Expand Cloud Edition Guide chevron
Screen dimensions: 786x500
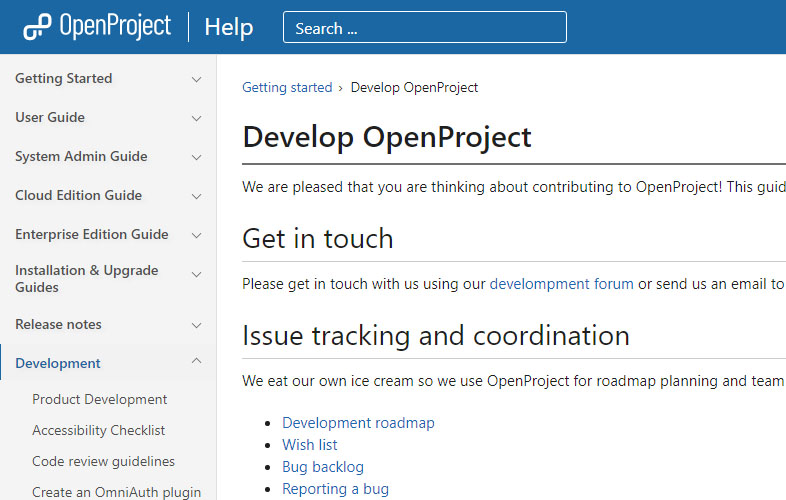[197, 196]
